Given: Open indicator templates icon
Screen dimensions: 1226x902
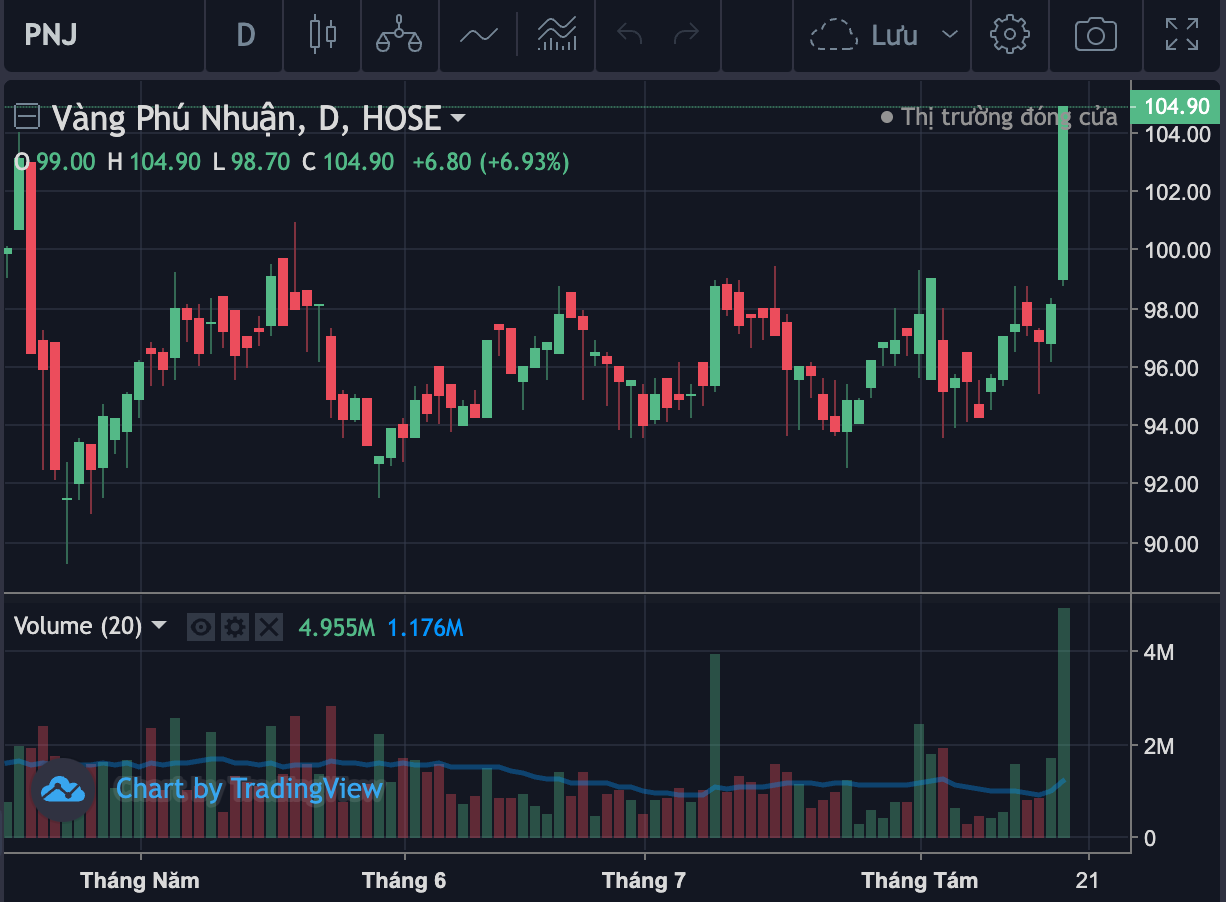Looking at the screenshot, I should (x=557, y=35).
